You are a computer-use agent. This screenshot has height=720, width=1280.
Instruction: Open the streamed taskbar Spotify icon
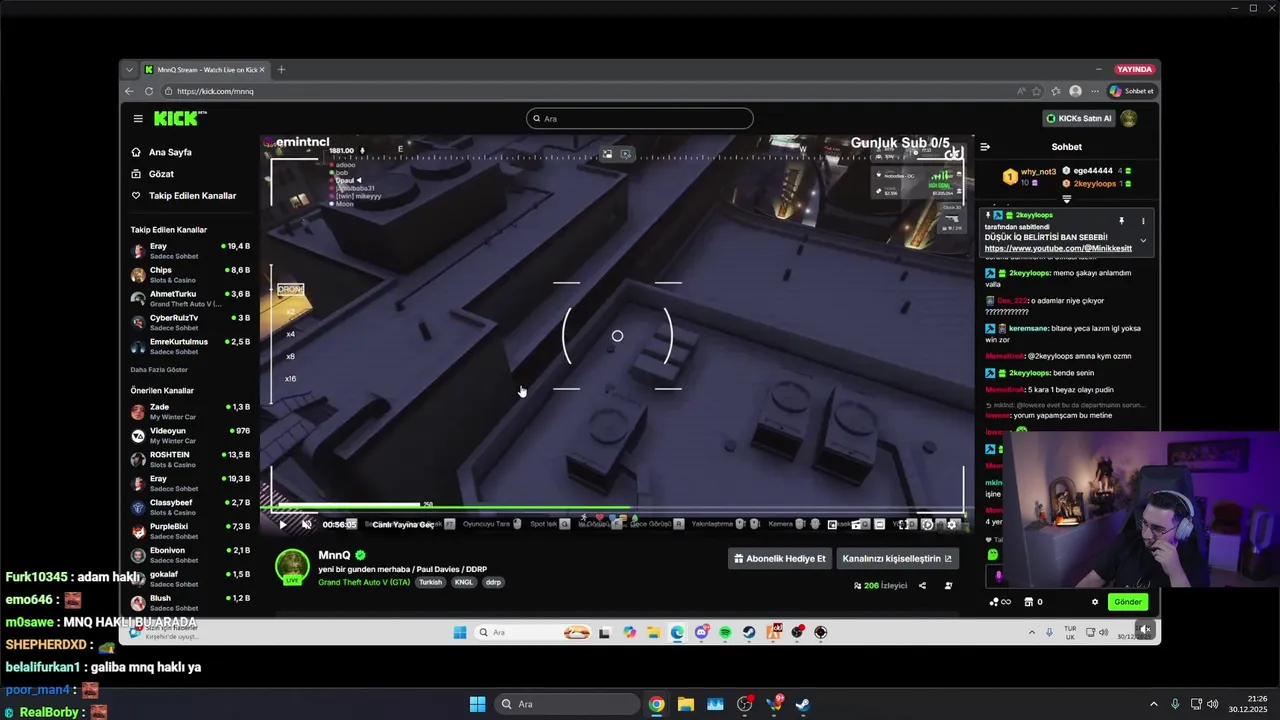click(725, 632)
